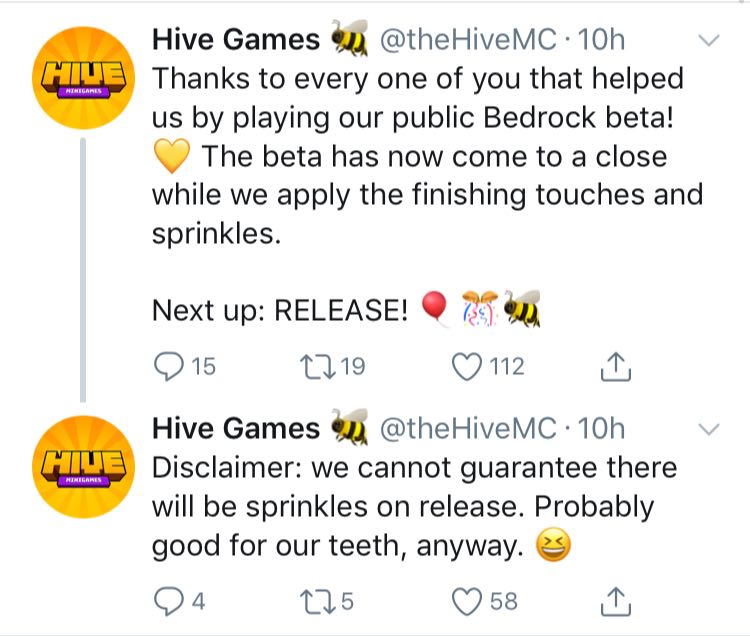Open the first tweet's chevron options menu
Screen dimensions: 750x636
point(708,41)
